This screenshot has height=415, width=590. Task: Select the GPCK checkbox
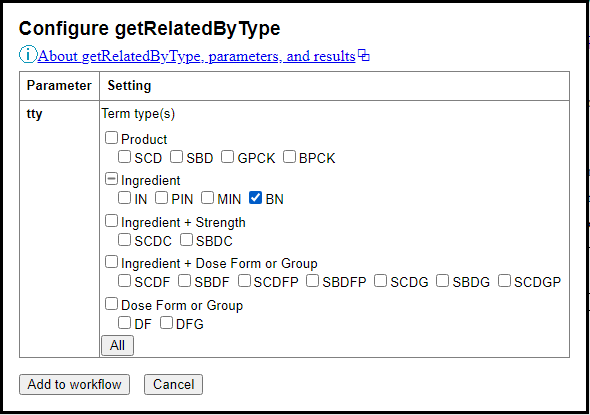click(227, 157)
